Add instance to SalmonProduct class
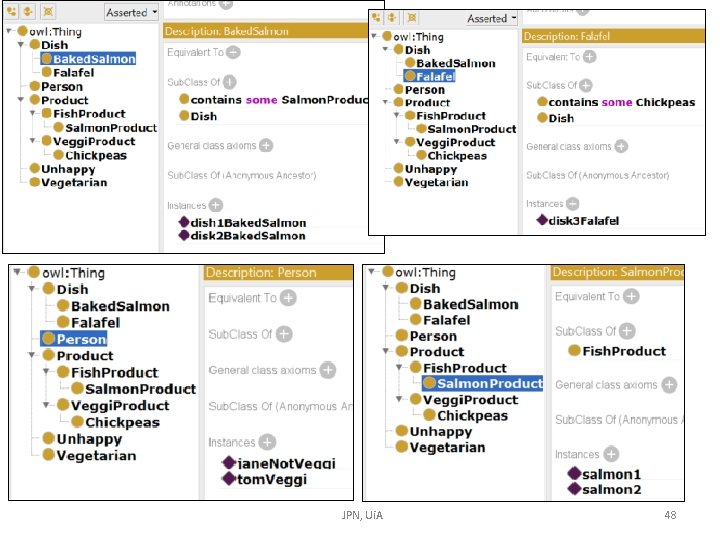The image size is (720, 540). pos(611,454)
